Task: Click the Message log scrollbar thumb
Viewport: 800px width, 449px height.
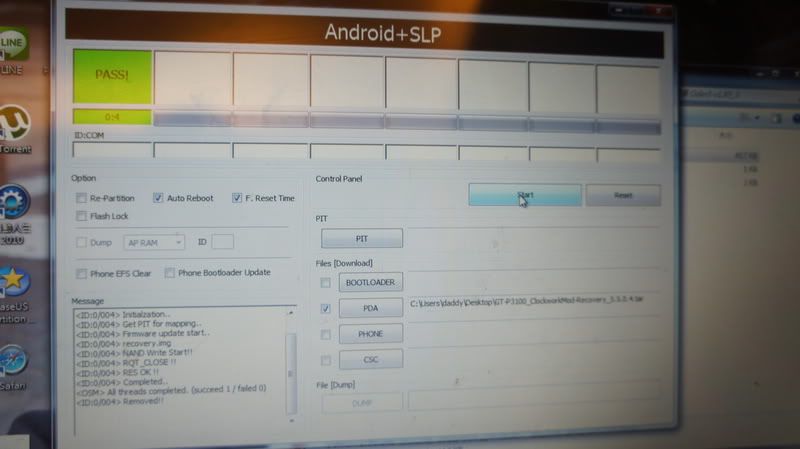Action: tap(291, 373)
